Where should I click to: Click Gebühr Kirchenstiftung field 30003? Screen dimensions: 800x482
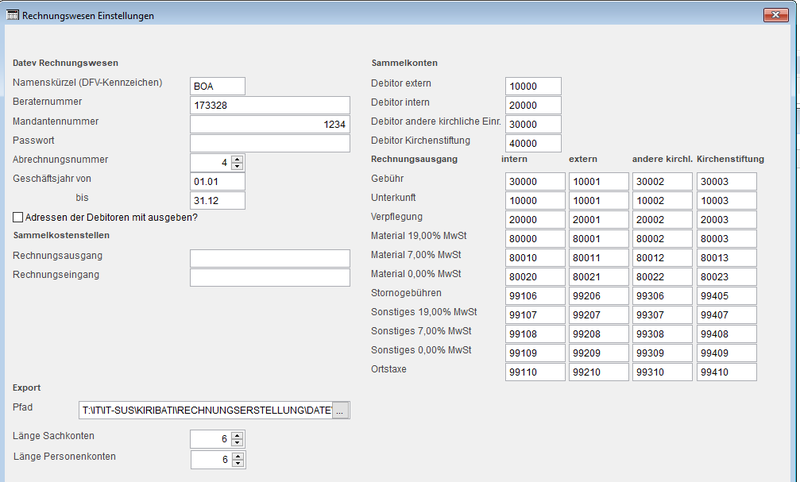click(727, 182)
